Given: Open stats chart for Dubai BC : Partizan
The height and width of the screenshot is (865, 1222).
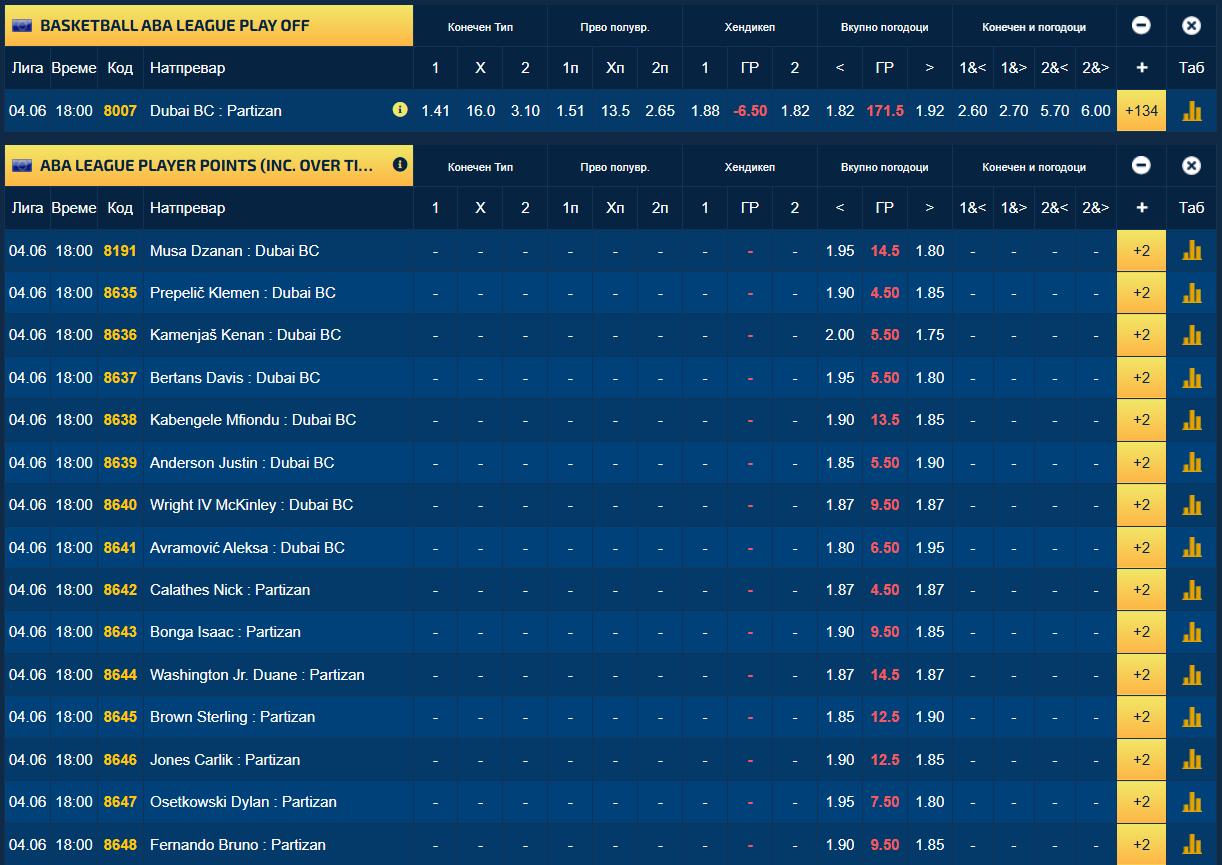Looking at the screenshot, I should click(x=1191, y=111).
